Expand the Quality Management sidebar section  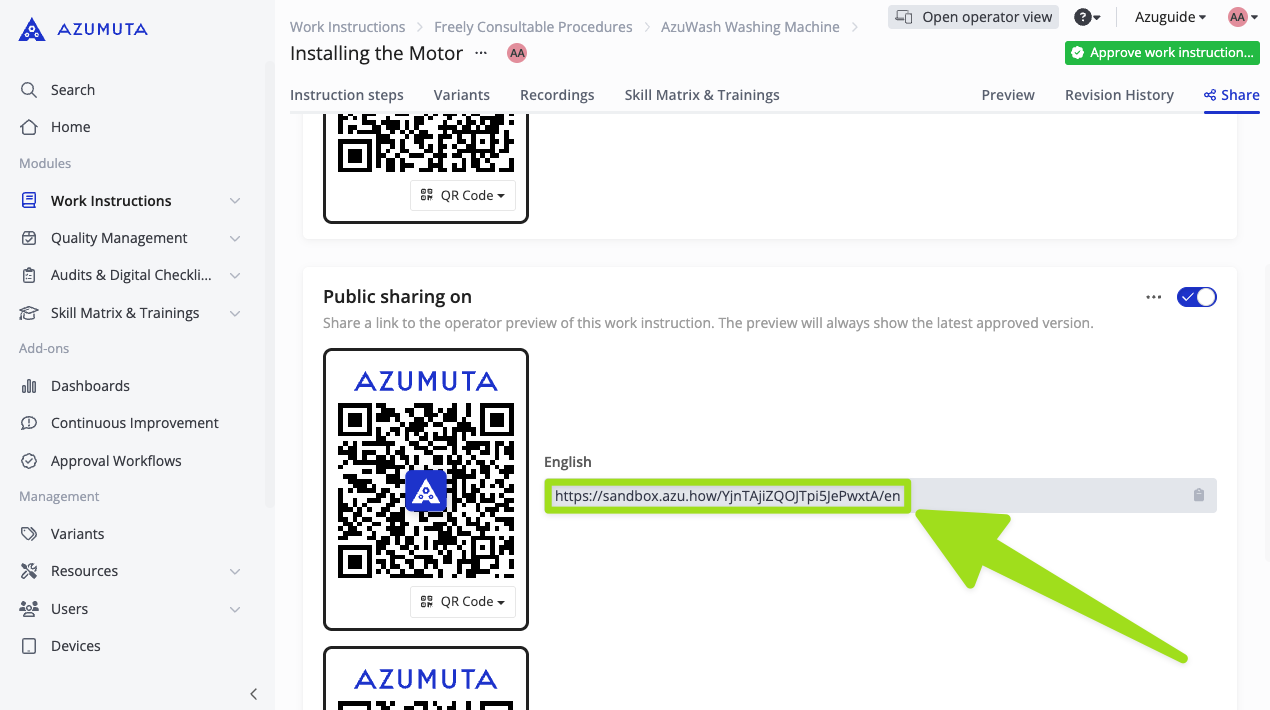(x=234, y=238)
